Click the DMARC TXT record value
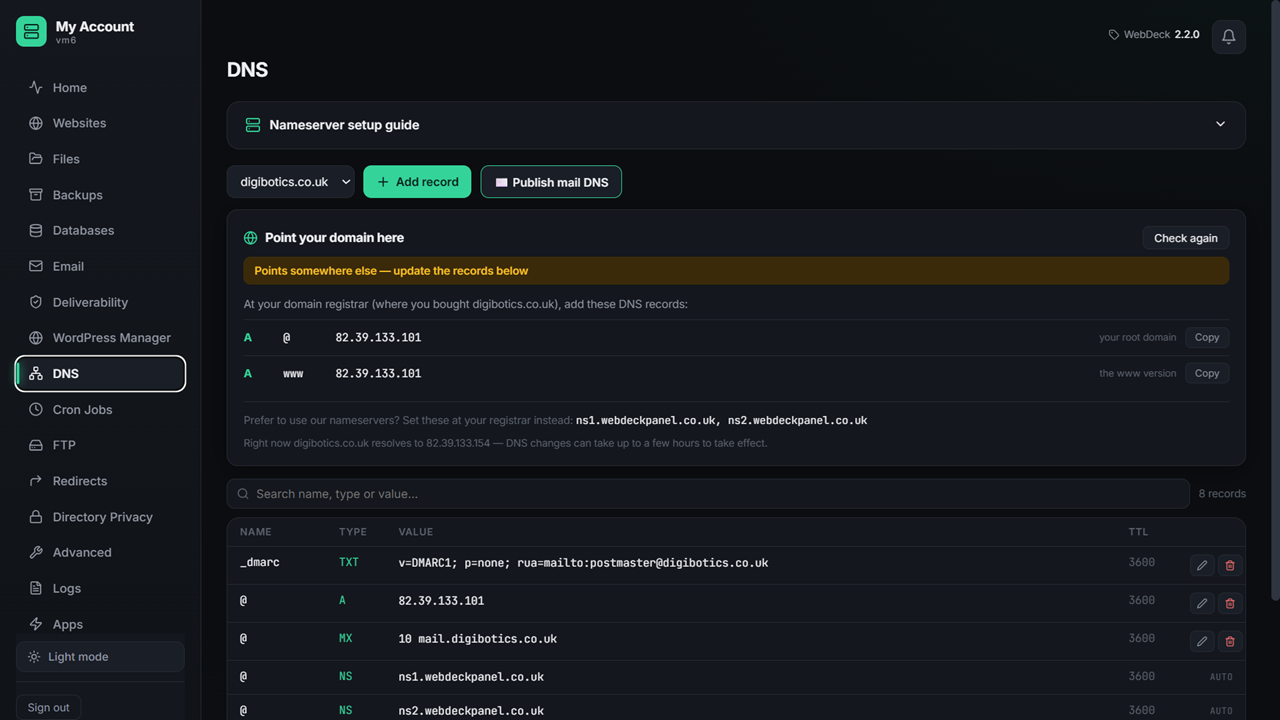Screen dimensions: 1280x720 (583, 563)
